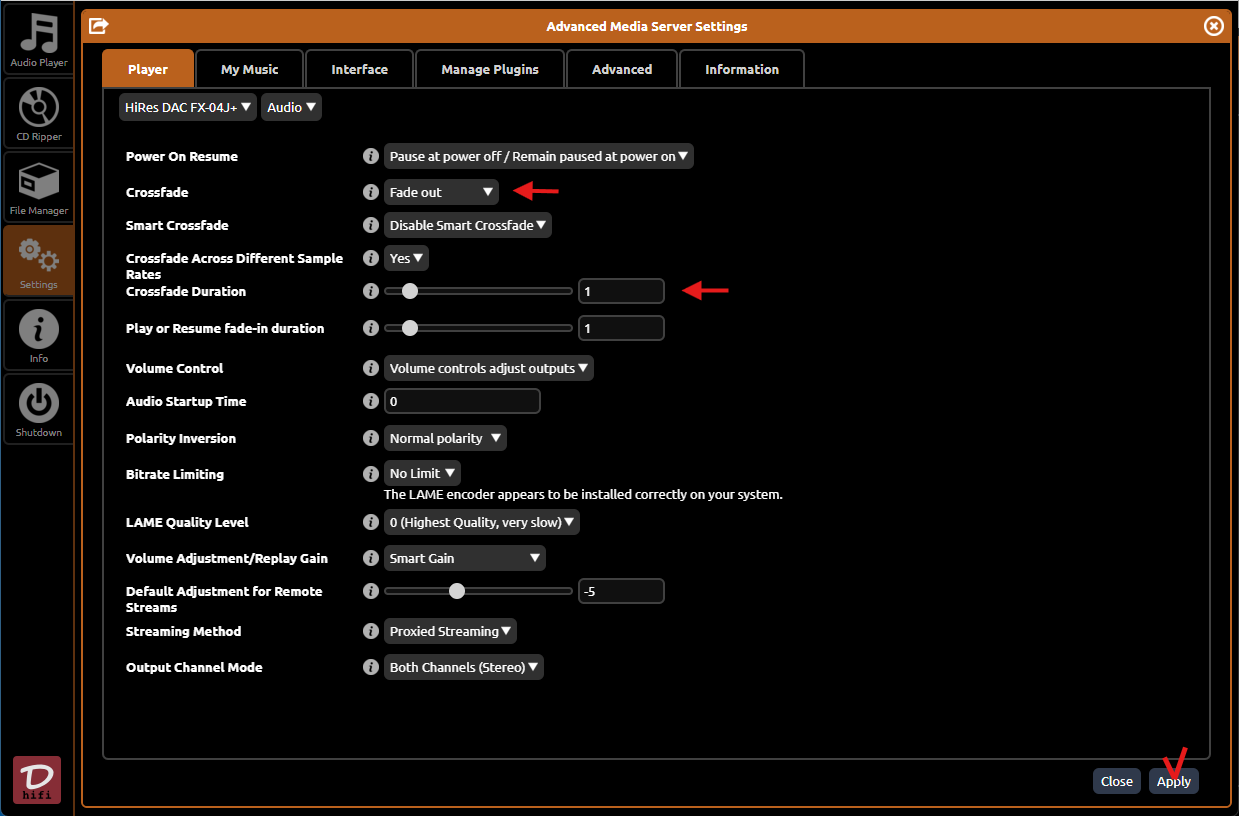
Task: Click the Info sidebar icon
Action: [x=38, y=336]
